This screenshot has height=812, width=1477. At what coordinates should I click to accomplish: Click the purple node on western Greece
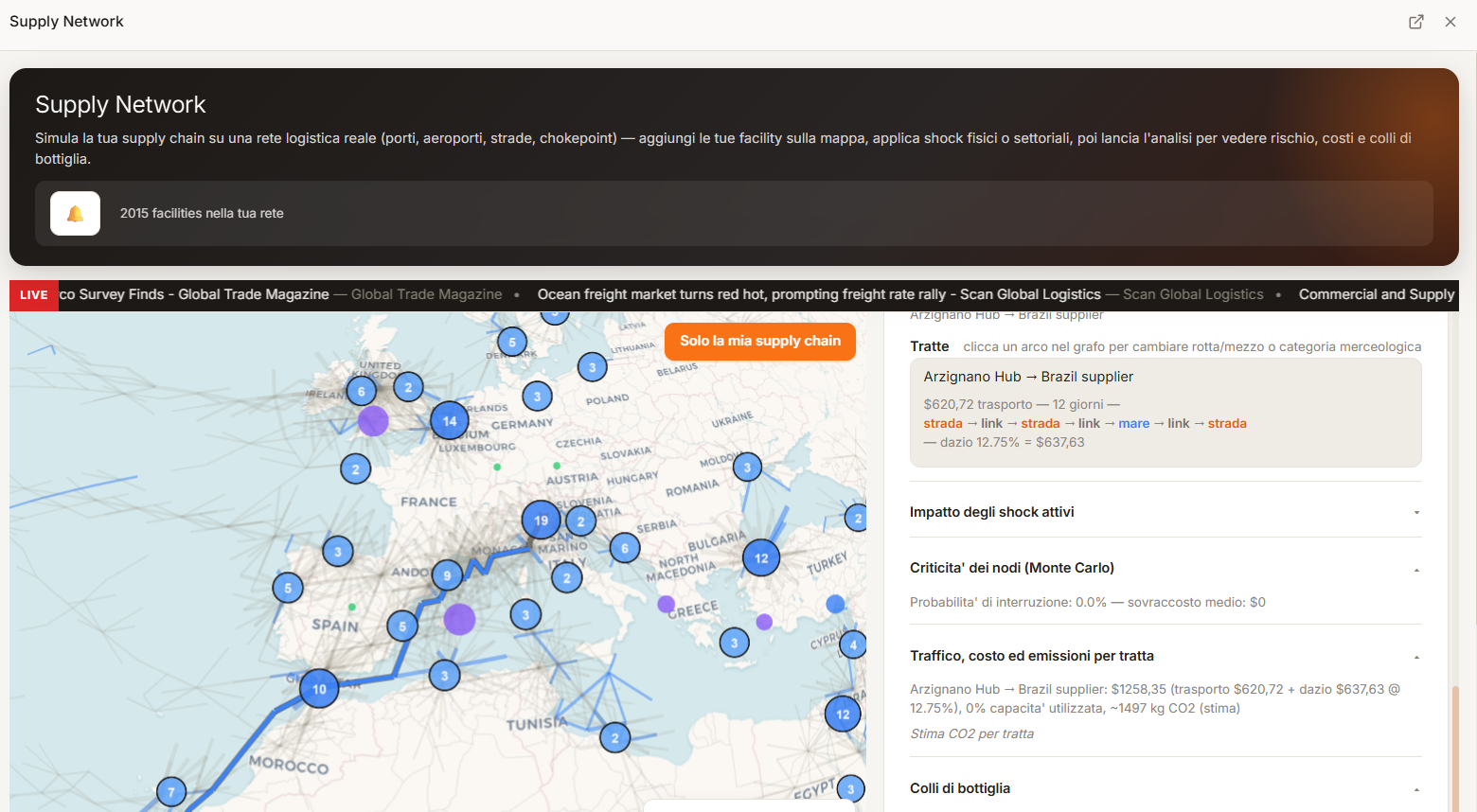click(x=667, y=604)
